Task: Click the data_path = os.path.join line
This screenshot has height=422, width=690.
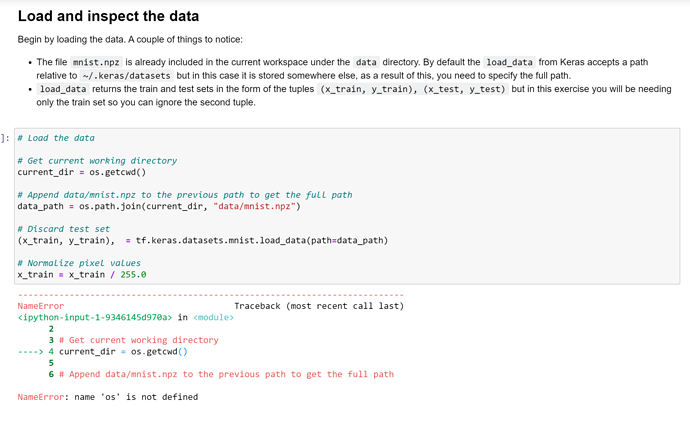Action: pyautogui.click(x=159, y=206)
